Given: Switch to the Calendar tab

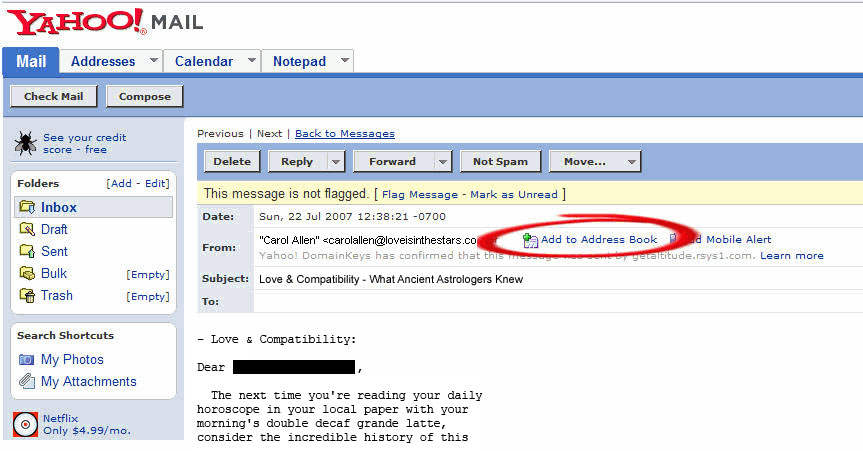Looking at the screenshot, I should 204,61.
